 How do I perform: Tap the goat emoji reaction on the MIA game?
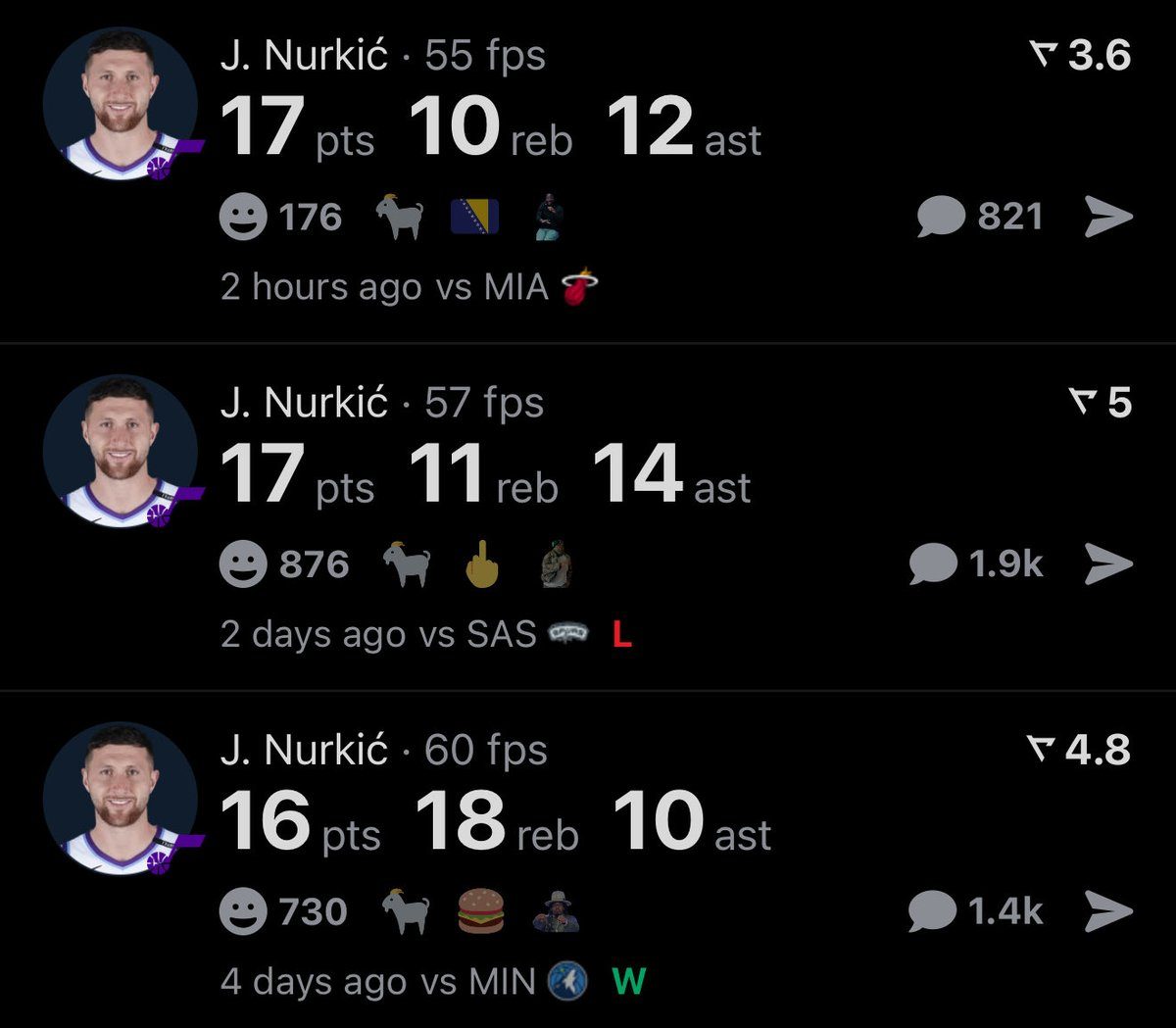tap(402, 217)
